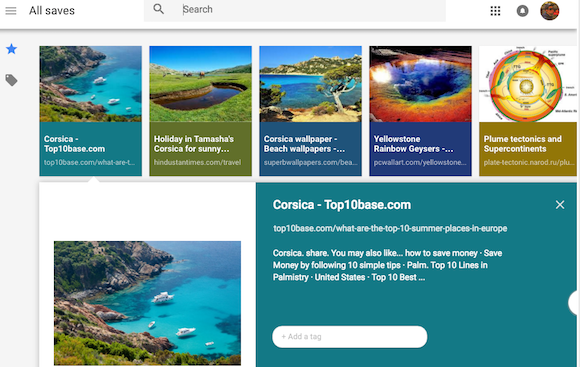Viewport: 580px width, 367px height.
Task: Close the Corsica detail panel
Action: click(x=560, y=205)
